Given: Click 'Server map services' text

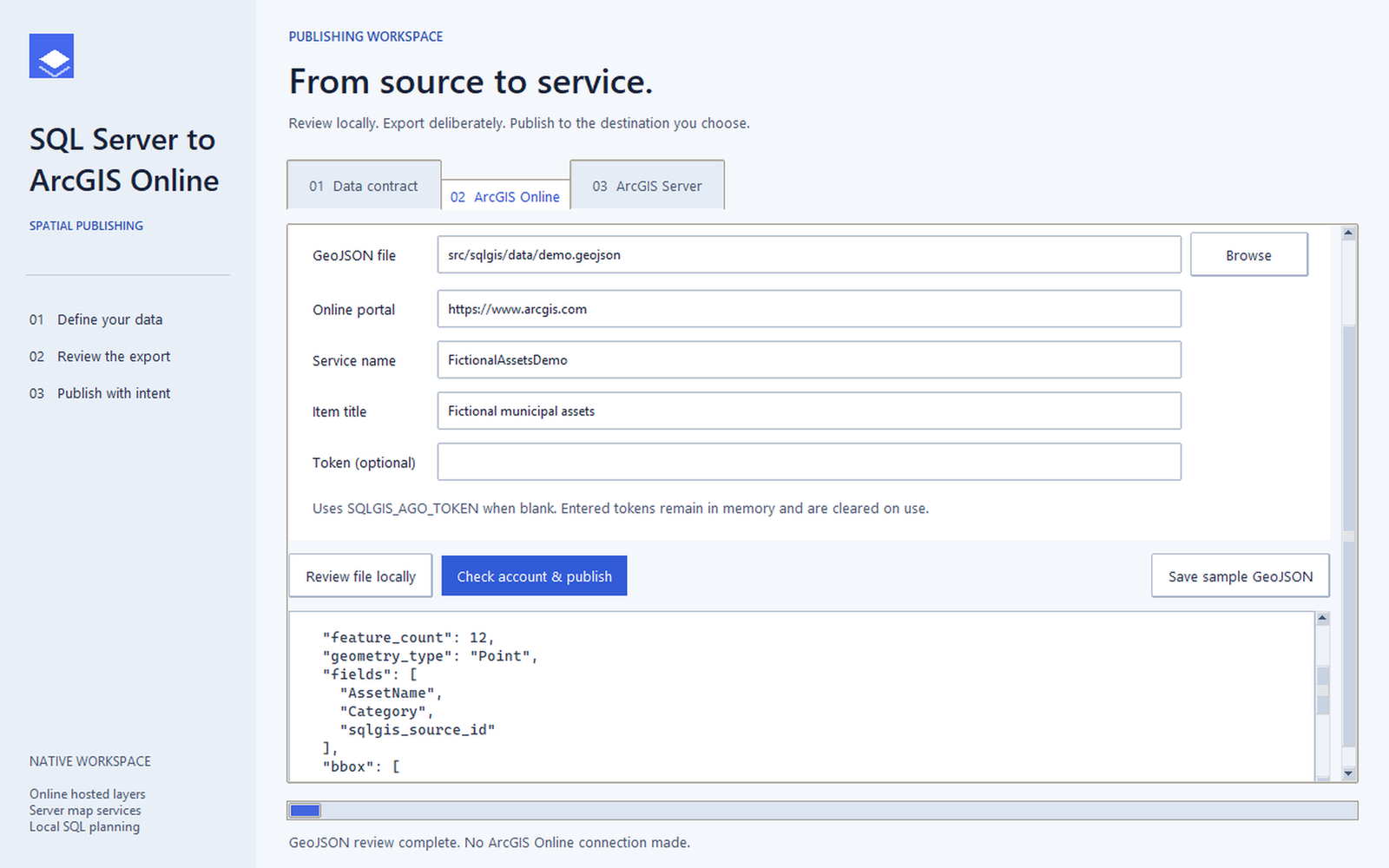Looking at the screenshot, I should tap(85, 810).
